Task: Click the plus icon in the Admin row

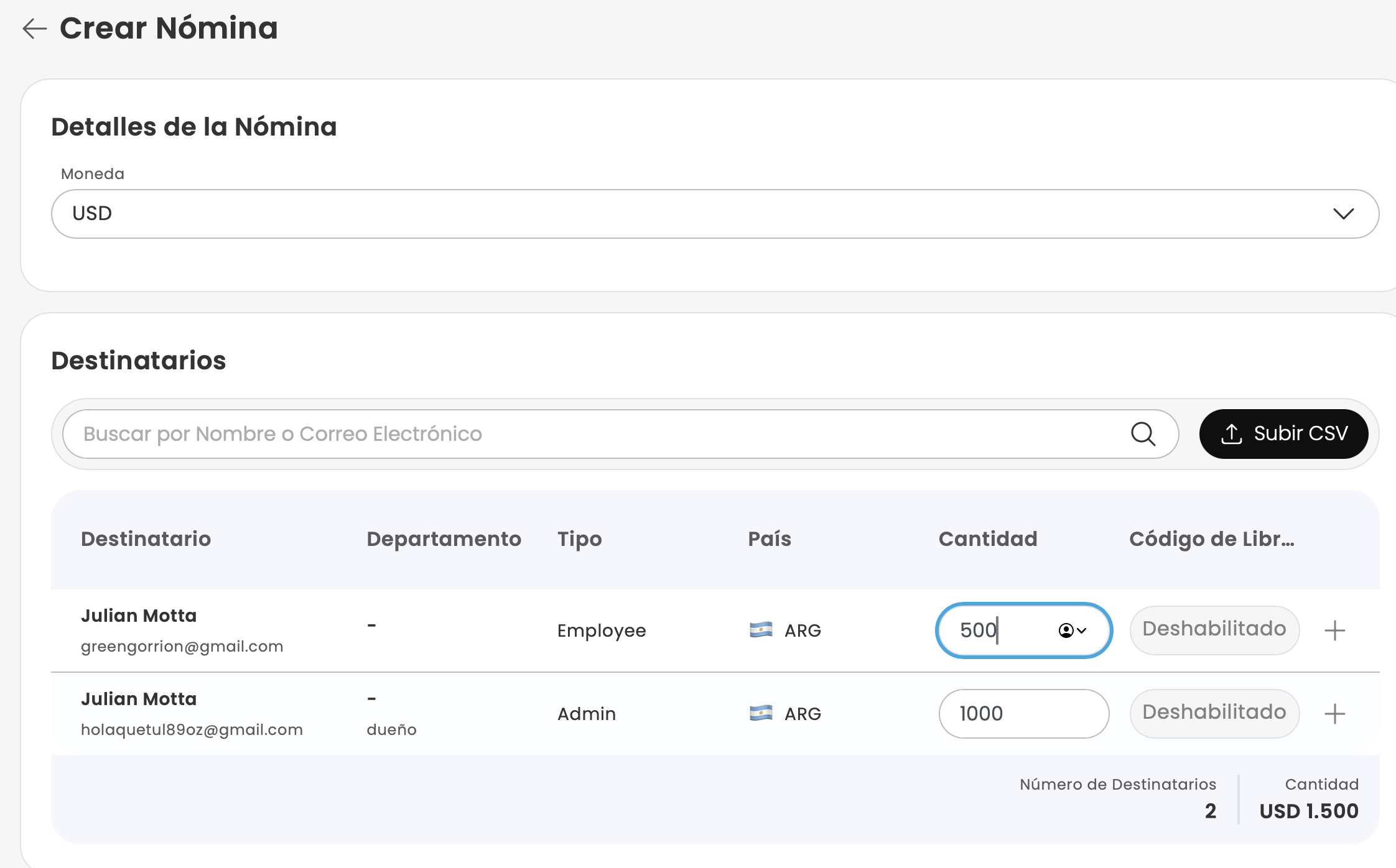Action: tap(1334, 714)
